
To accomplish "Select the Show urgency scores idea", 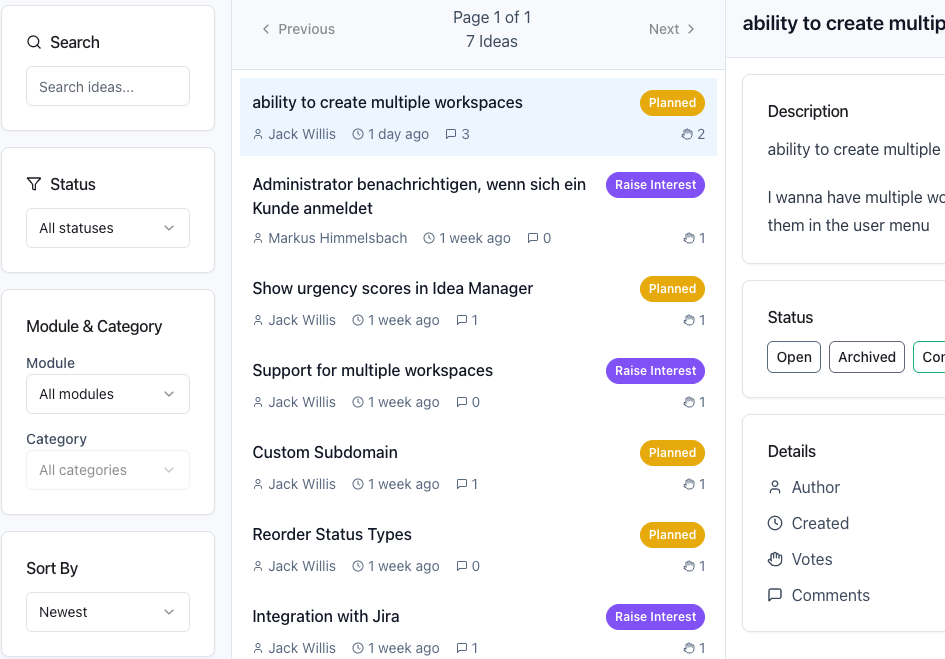I will pyautogui.click(x=393, y=288).
